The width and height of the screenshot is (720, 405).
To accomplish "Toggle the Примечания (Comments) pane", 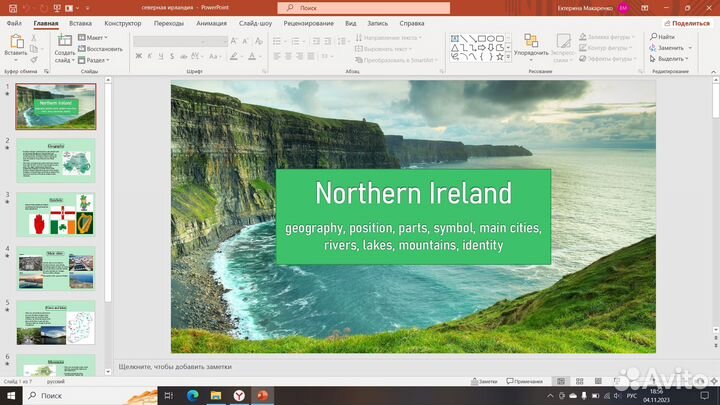I will coord(524,381).
